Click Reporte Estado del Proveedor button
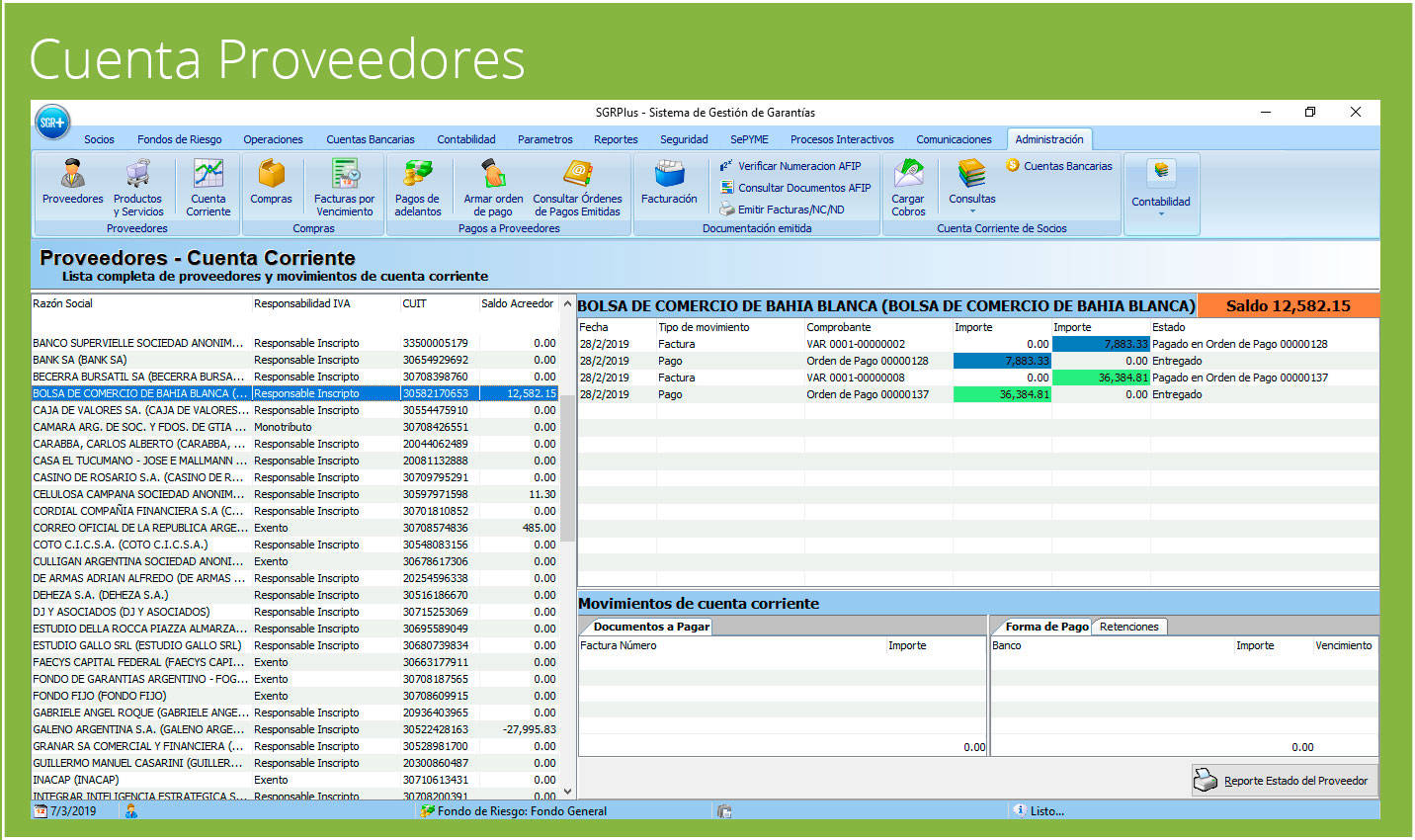This screenshot has height=840, width=1415. (x=1284, y=781)
